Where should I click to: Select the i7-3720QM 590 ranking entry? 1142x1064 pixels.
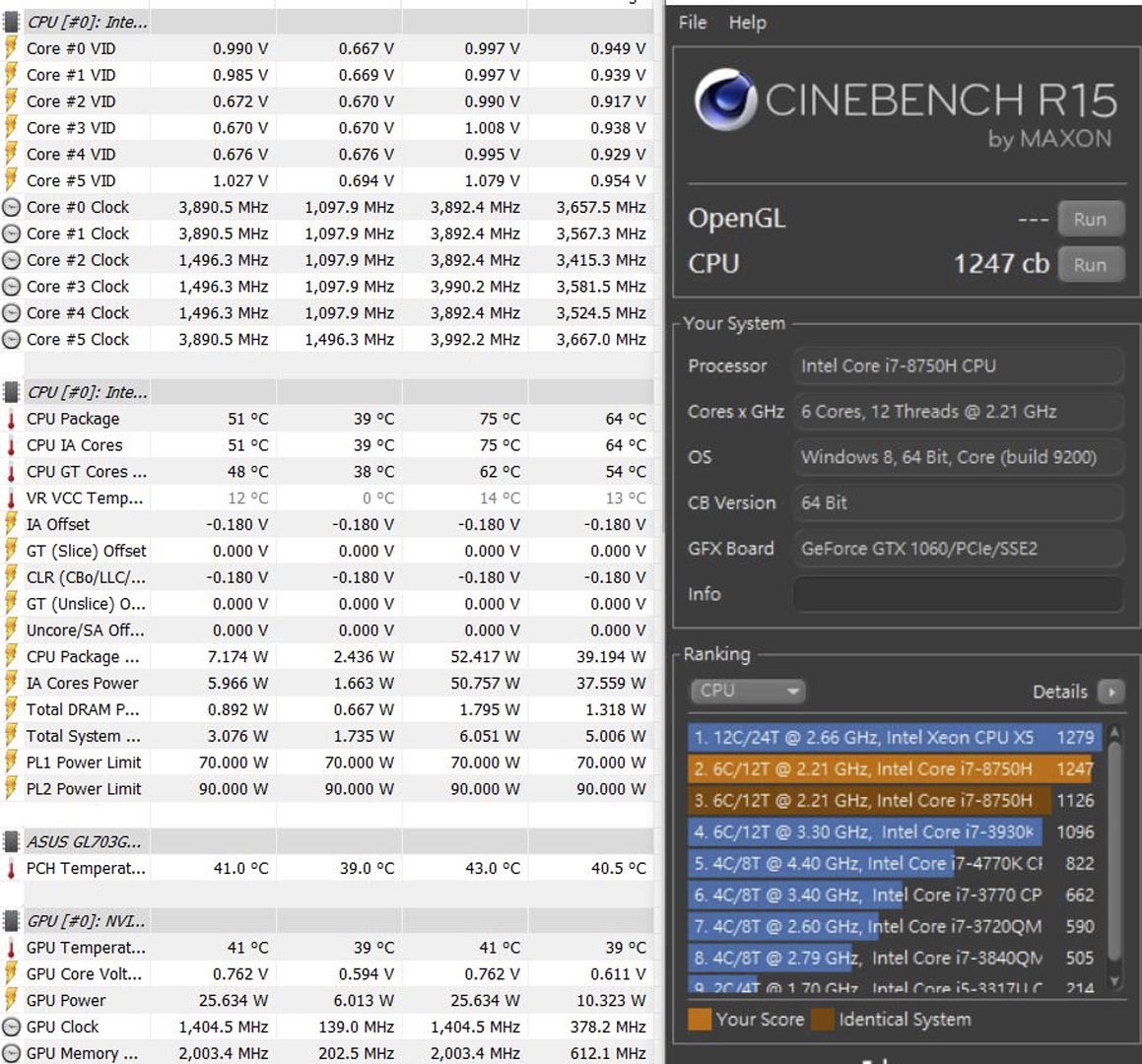(895, 926)
